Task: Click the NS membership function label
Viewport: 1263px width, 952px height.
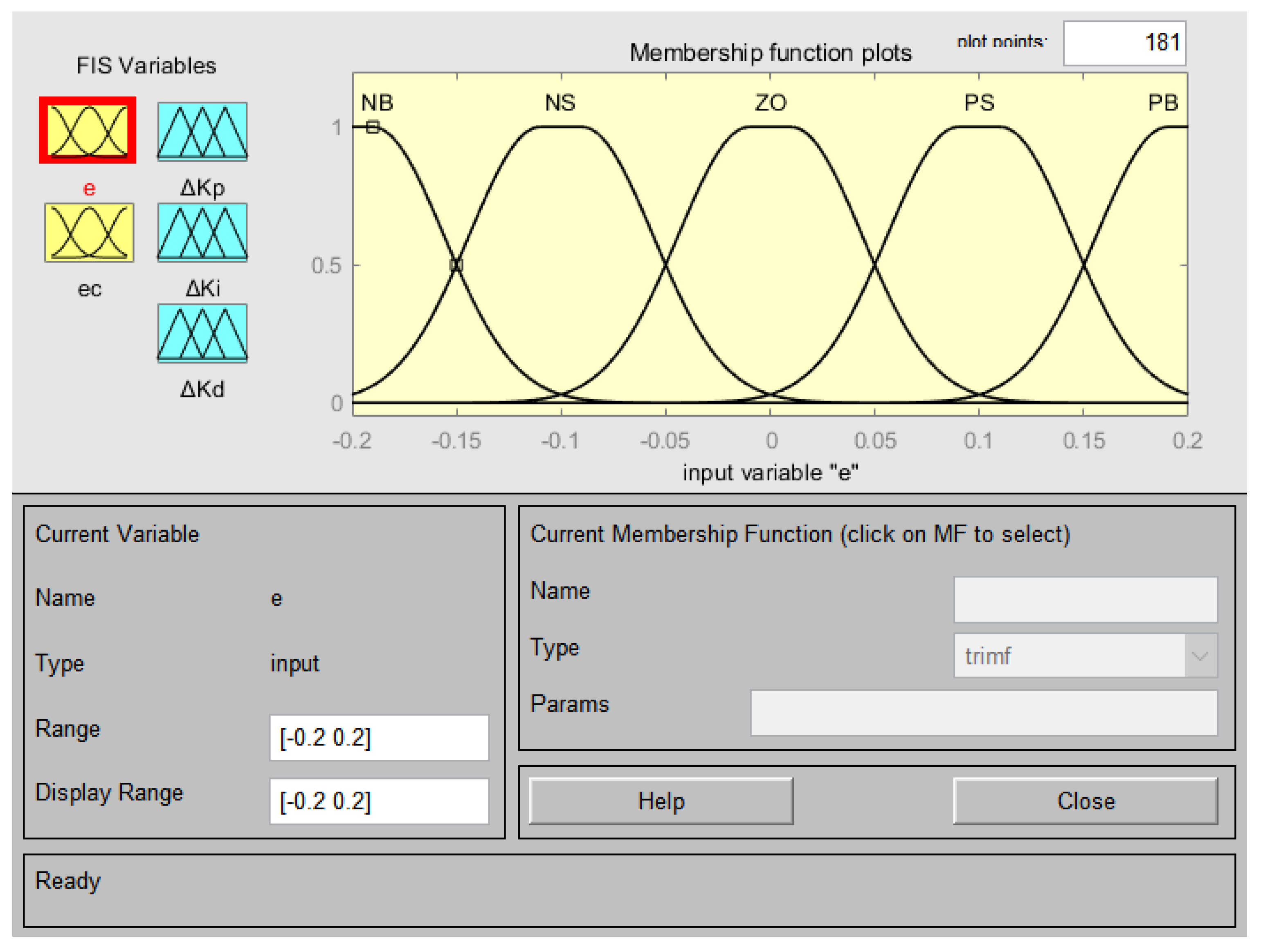Action: tap(560, 103)
